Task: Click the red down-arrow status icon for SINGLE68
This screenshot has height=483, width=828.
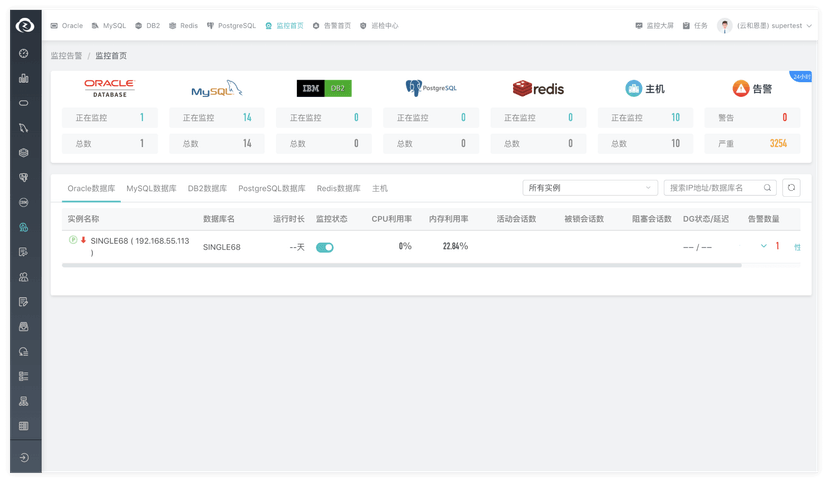Action: pyautogui.click(x=83, y=240)
